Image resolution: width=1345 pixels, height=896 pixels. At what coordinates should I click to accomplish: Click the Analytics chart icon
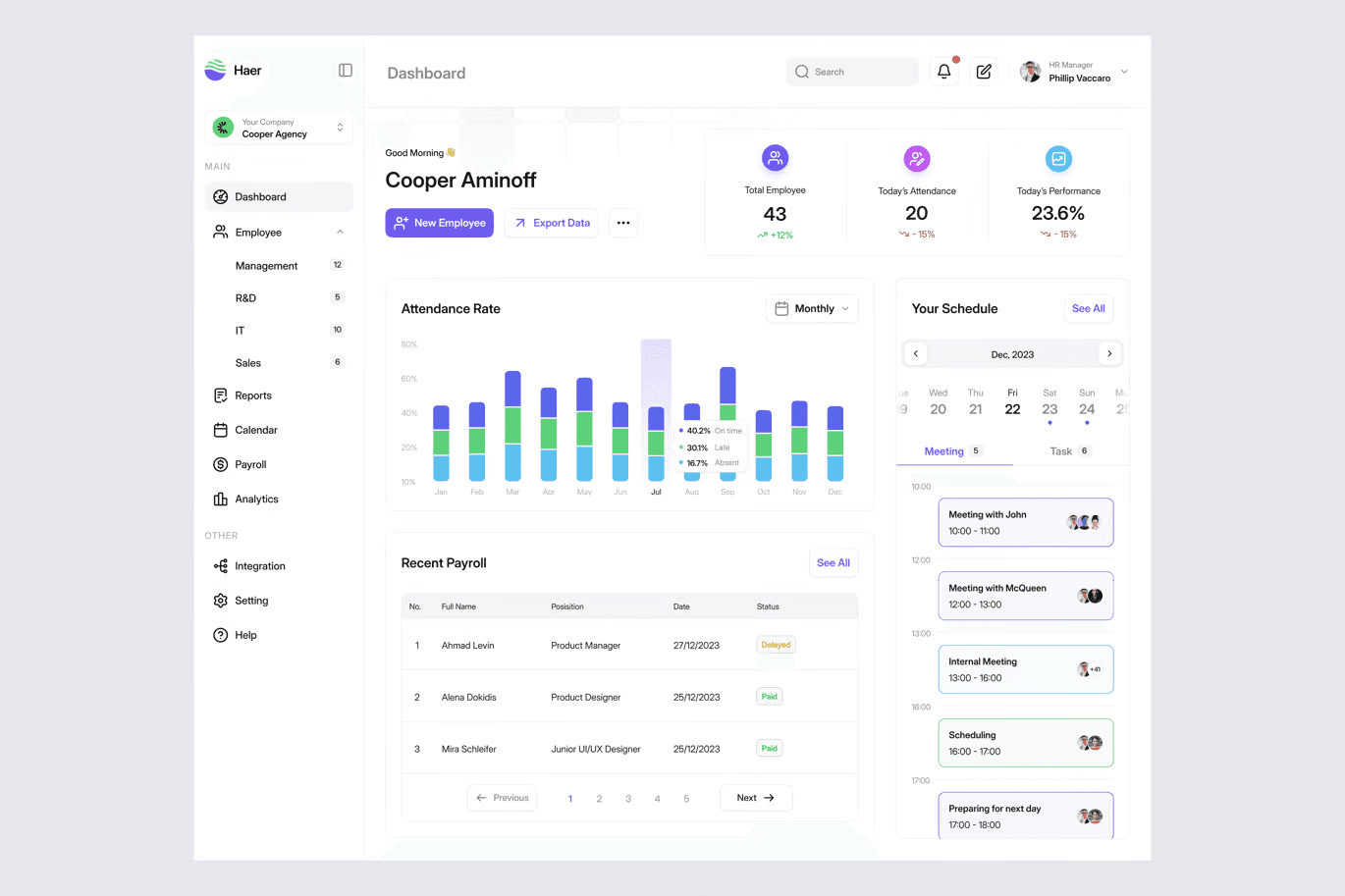coord(221,499)
